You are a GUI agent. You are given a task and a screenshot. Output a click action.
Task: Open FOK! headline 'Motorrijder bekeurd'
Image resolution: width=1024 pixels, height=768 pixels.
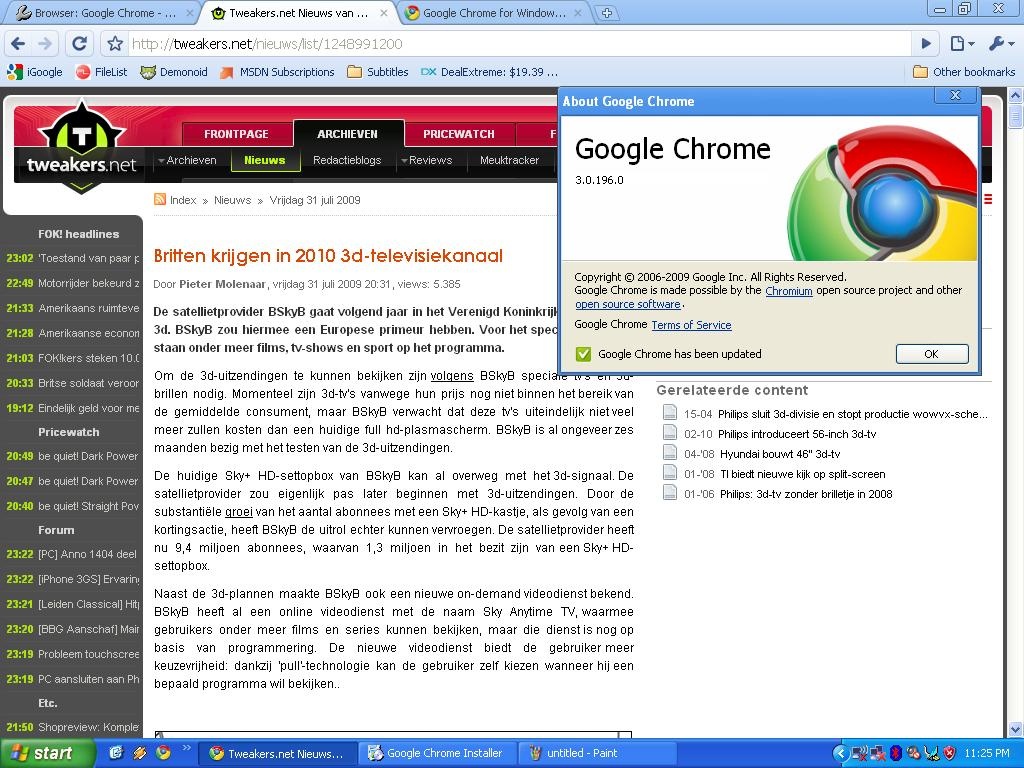[x=89, y=283]
